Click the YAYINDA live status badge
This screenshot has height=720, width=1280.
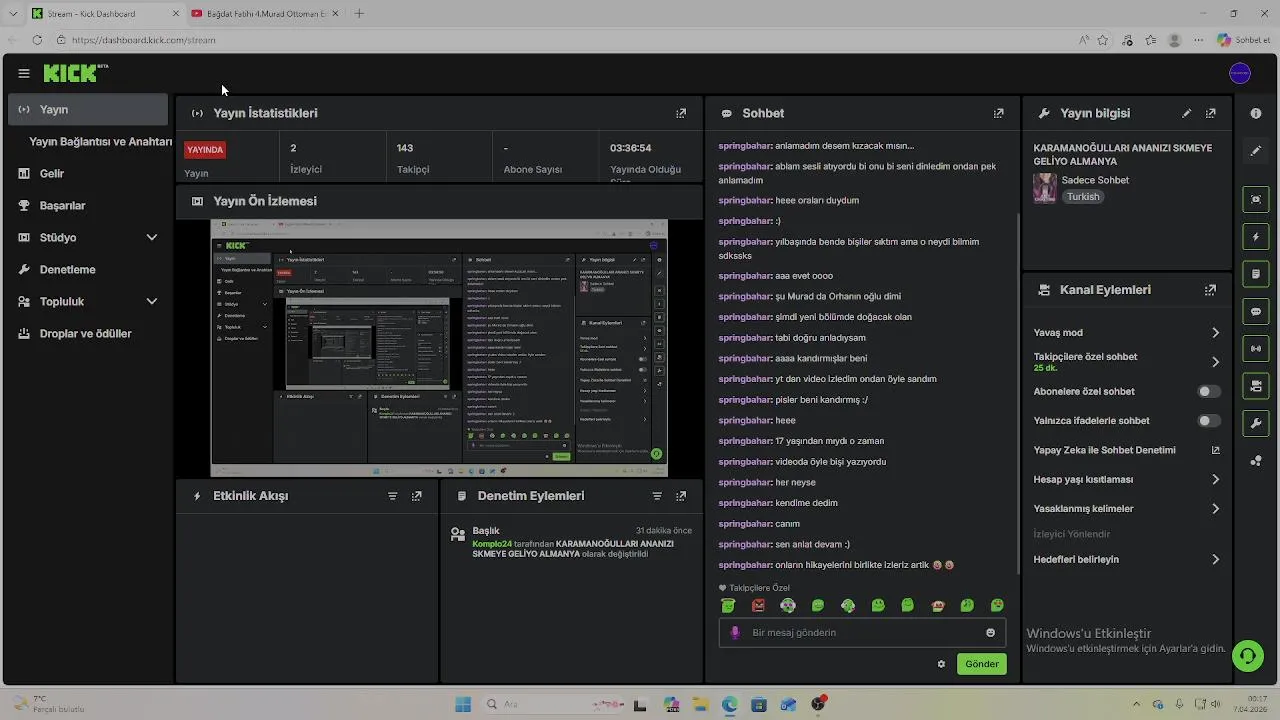pyautogui.click(x=205, y=150)
